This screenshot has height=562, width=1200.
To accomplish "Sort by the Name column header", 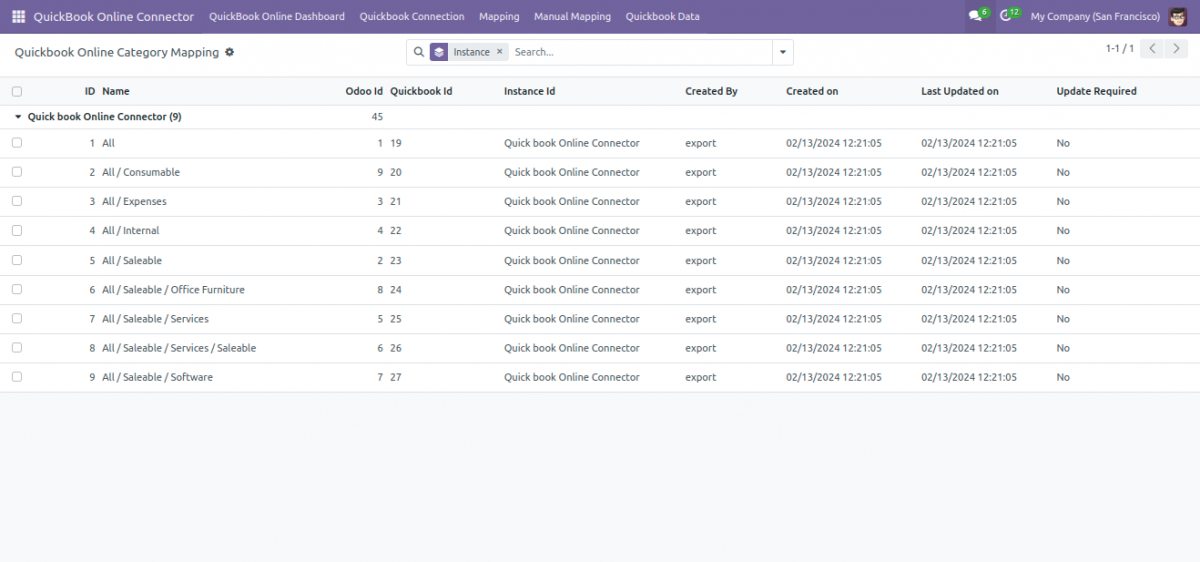I will [116, 91].
